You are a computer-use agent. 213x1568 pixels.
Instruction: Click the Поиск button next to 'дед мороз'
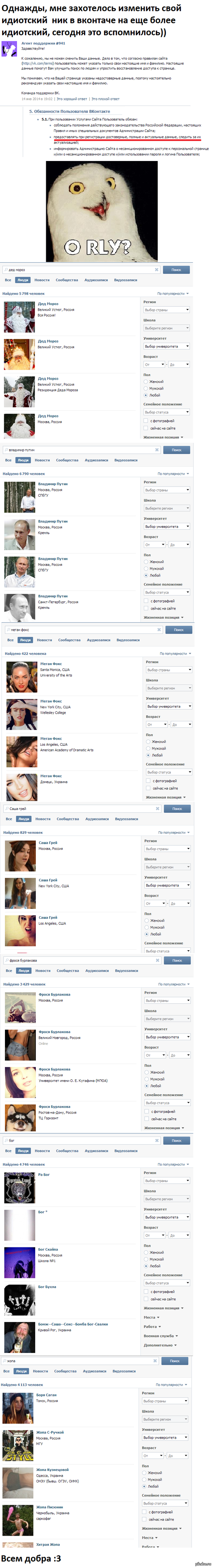176,270
